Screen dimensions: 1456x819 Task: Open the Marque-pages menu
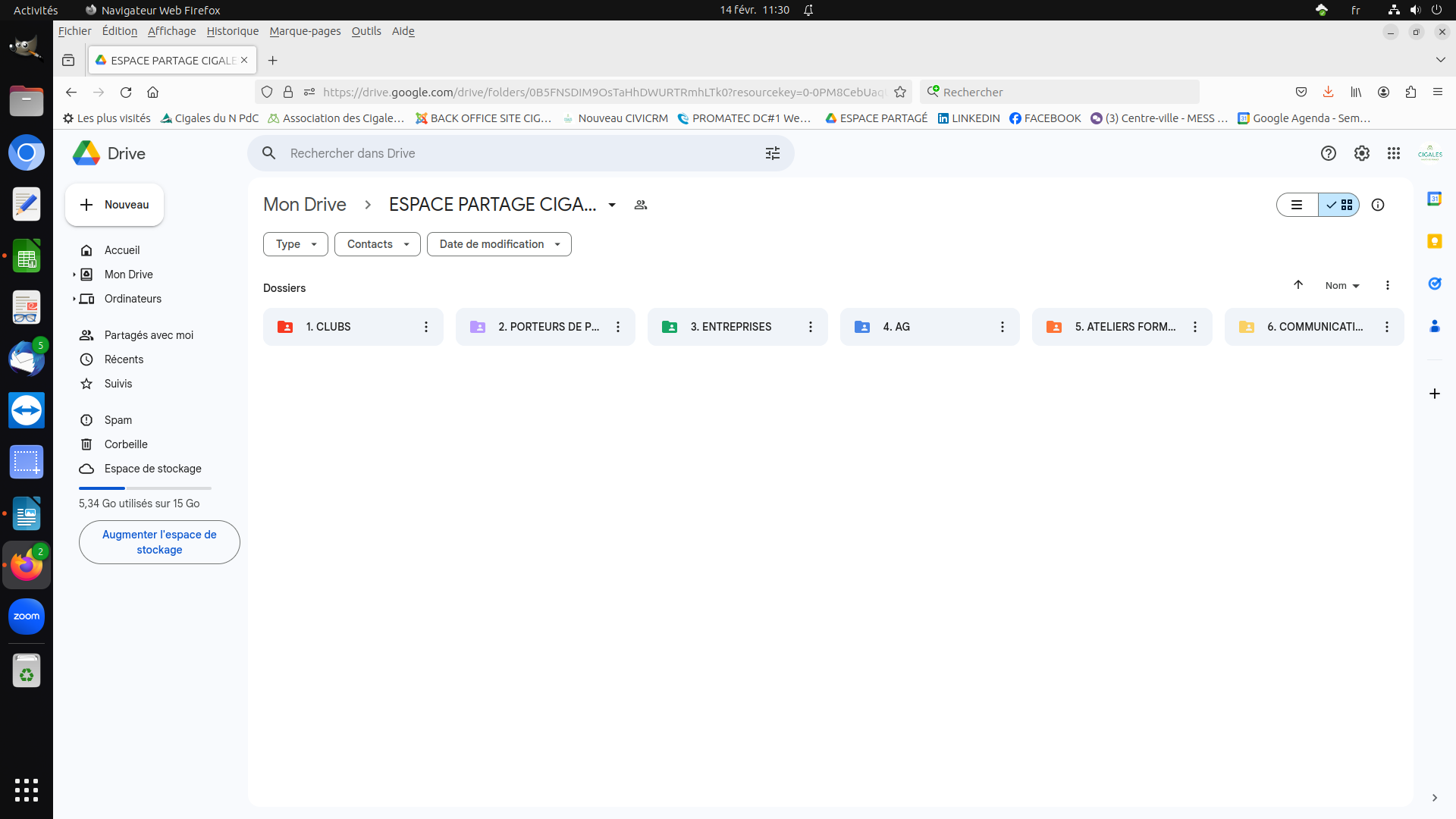(x=305, y=31)
